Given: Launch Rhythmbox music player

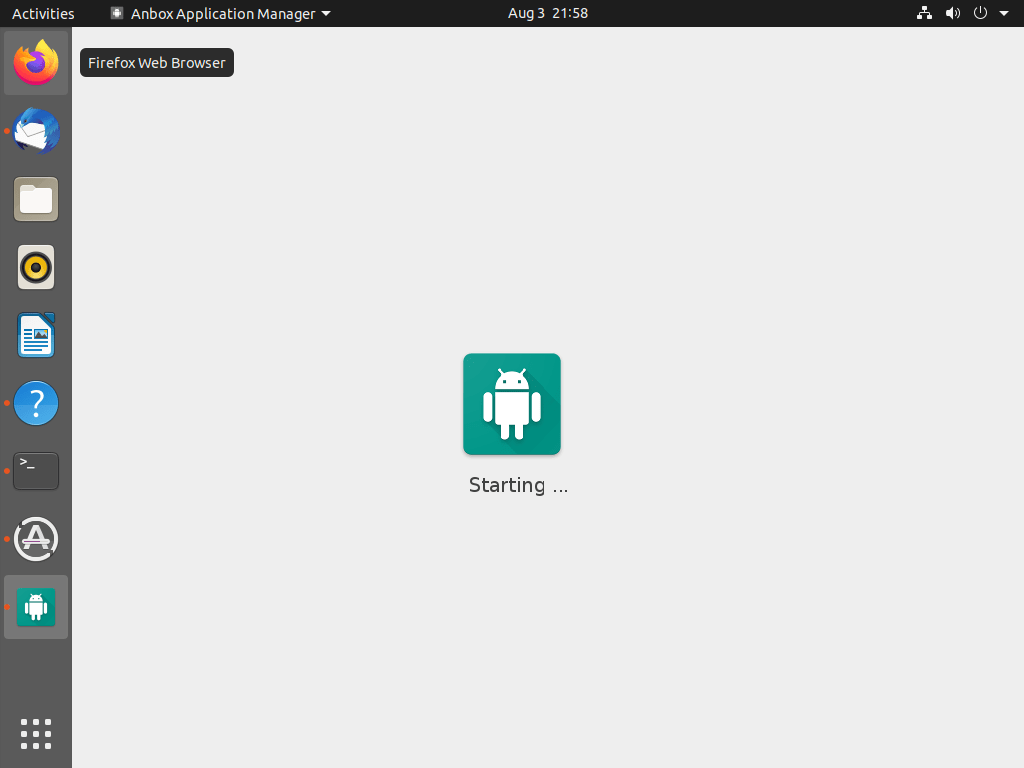Looking at the screenshot, I should click(36, 267).
